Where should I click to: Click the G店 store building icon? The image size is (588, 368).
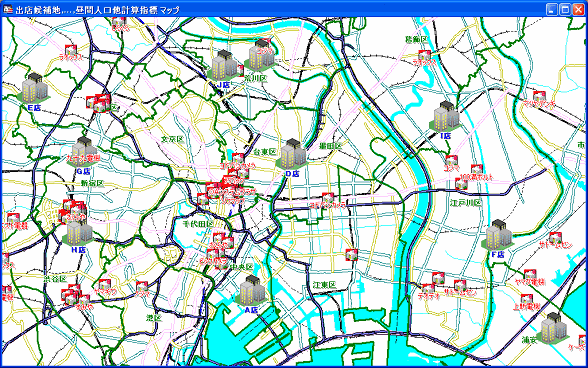click(x=82, y=152)
